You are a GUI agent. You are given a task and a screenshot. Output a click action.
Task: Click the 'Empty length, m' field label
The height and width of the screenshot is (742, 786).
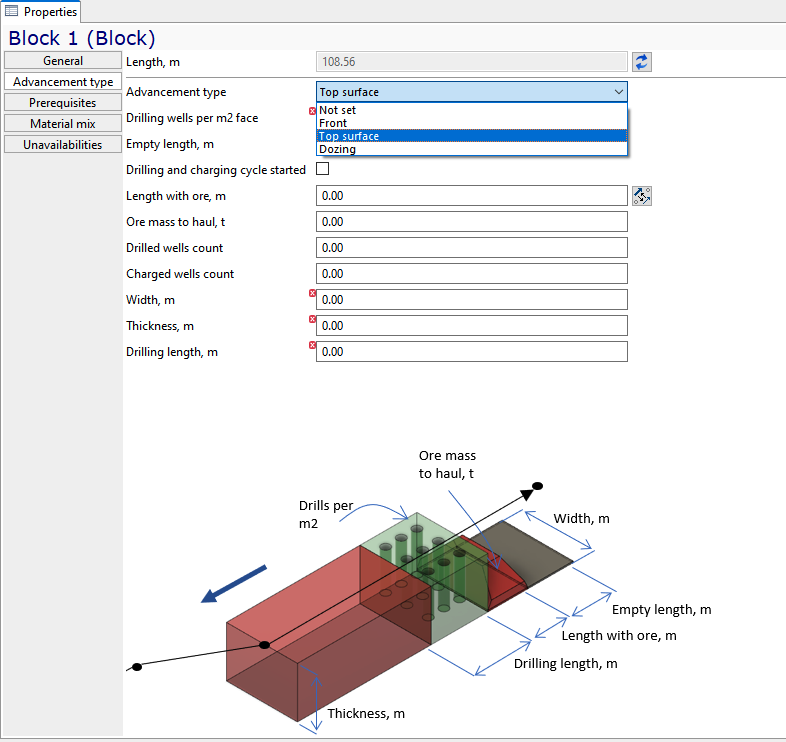pyautogui.click(x=170, y=144)
